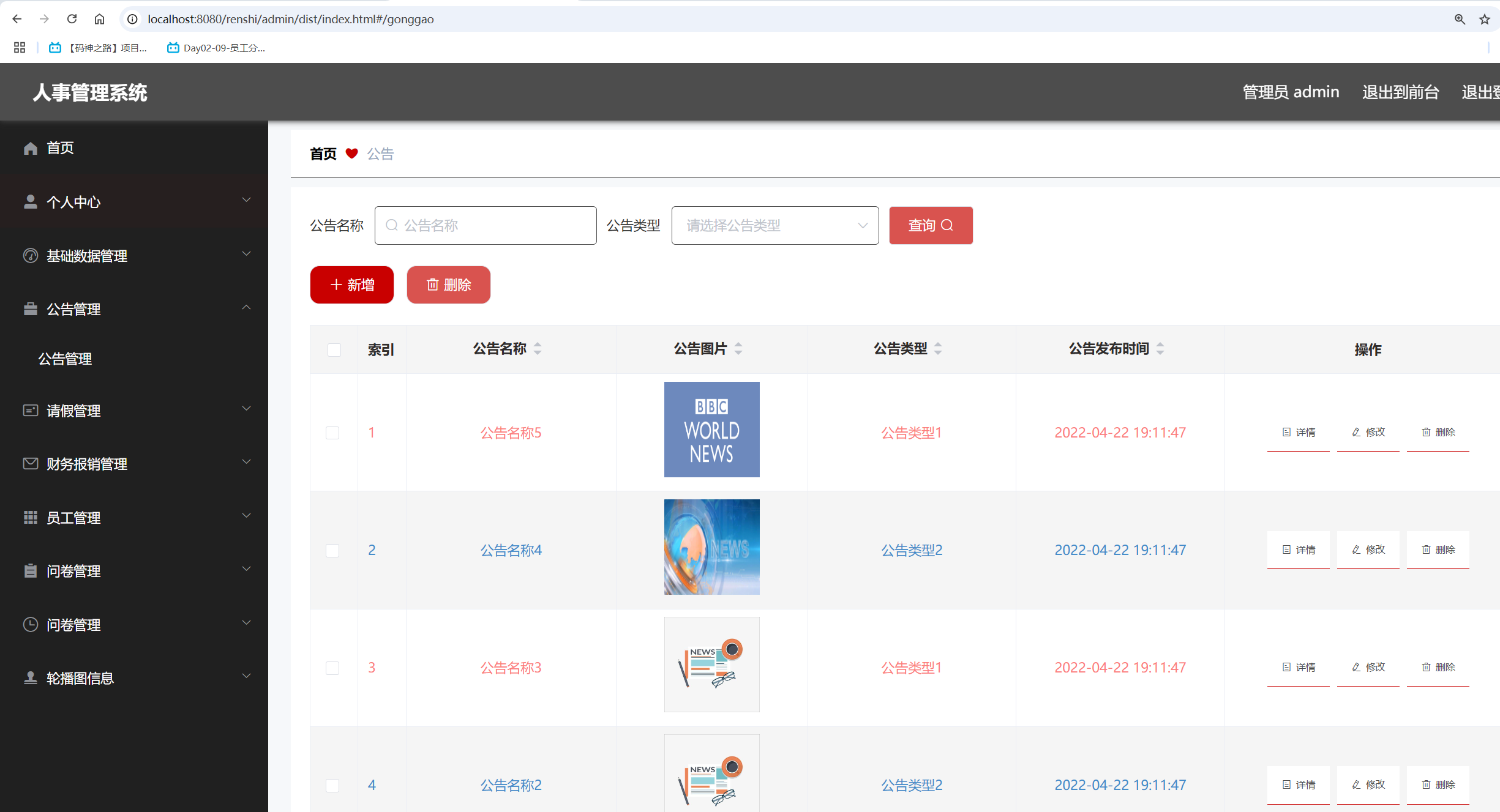Image resolution: width=1500 pixels, height=812 pixels.
Task: Click the red heart breadcrumb separator
Action: 352,154
